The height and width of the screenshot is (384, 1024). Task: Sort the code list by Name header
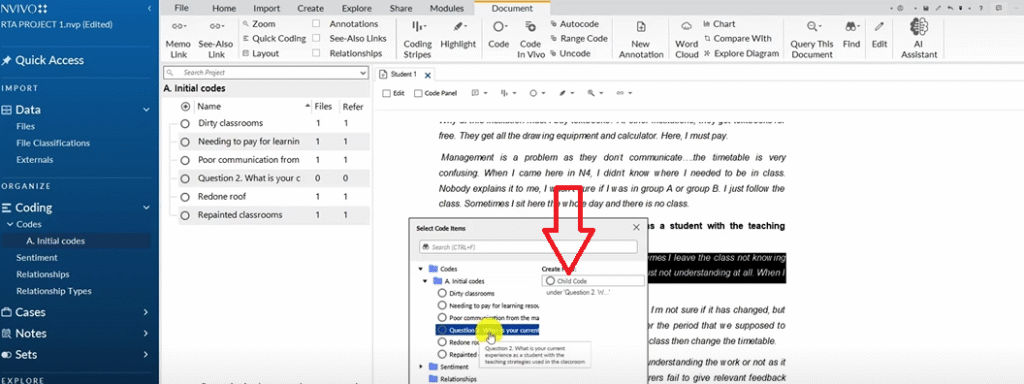point(209,106)
